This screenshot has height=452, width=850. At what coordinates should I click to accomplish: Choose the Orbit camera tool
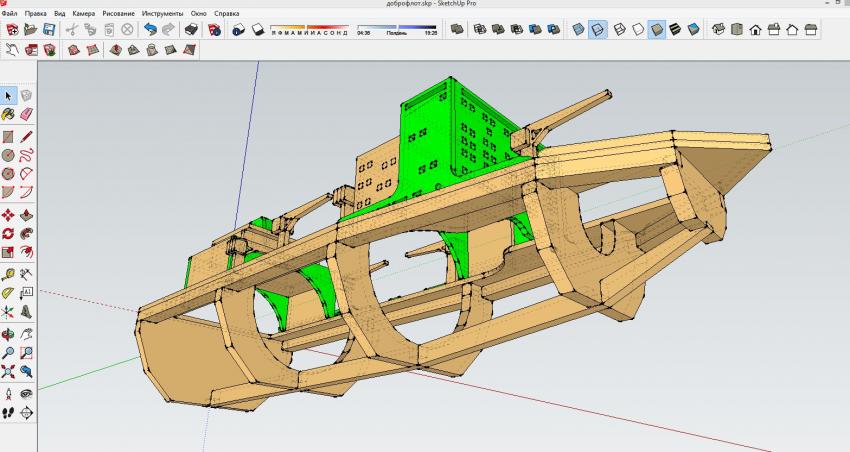point(8,333)
